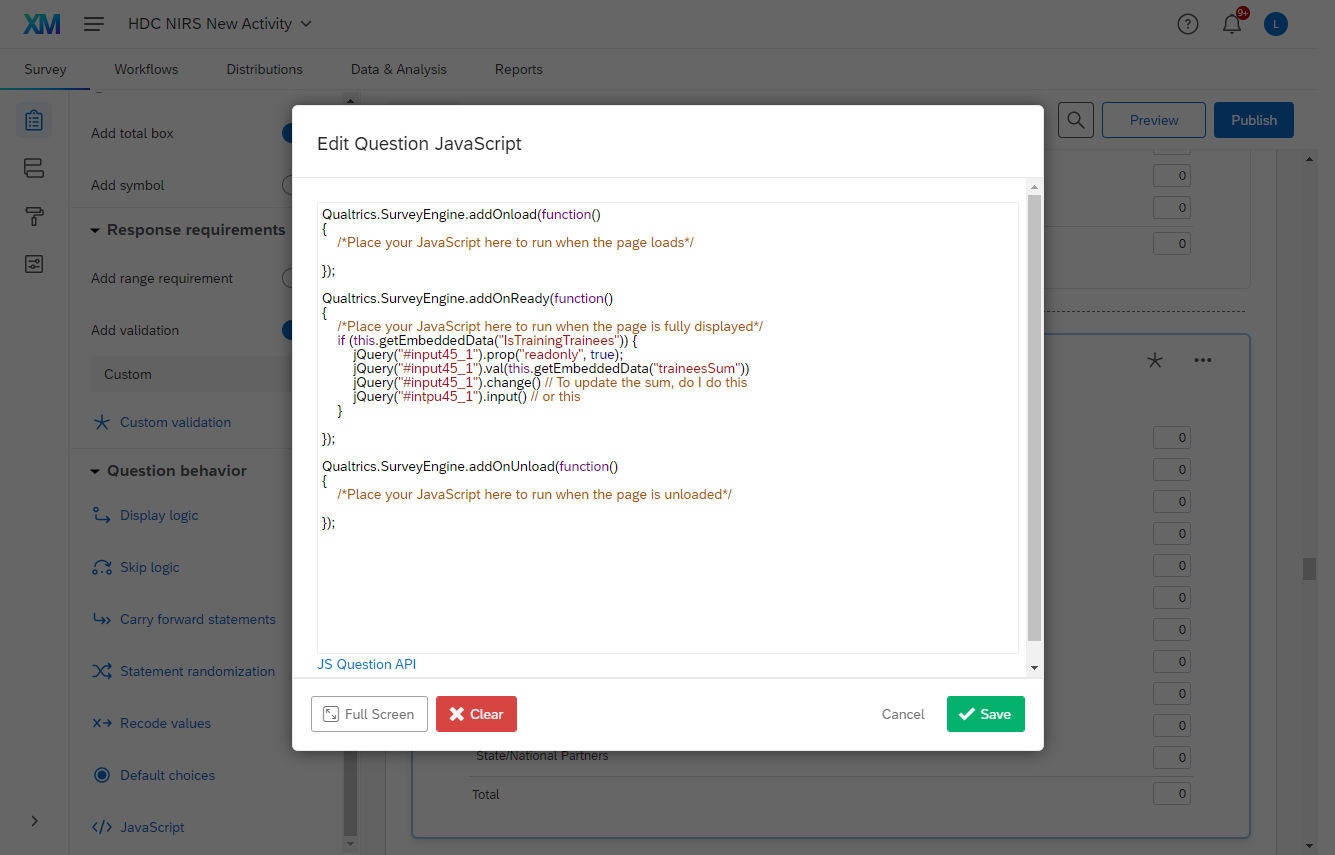The width and height of the screenshot is (1335, 855).
Task: Open the Custom validation type dropdown
Action: [192, 374]
